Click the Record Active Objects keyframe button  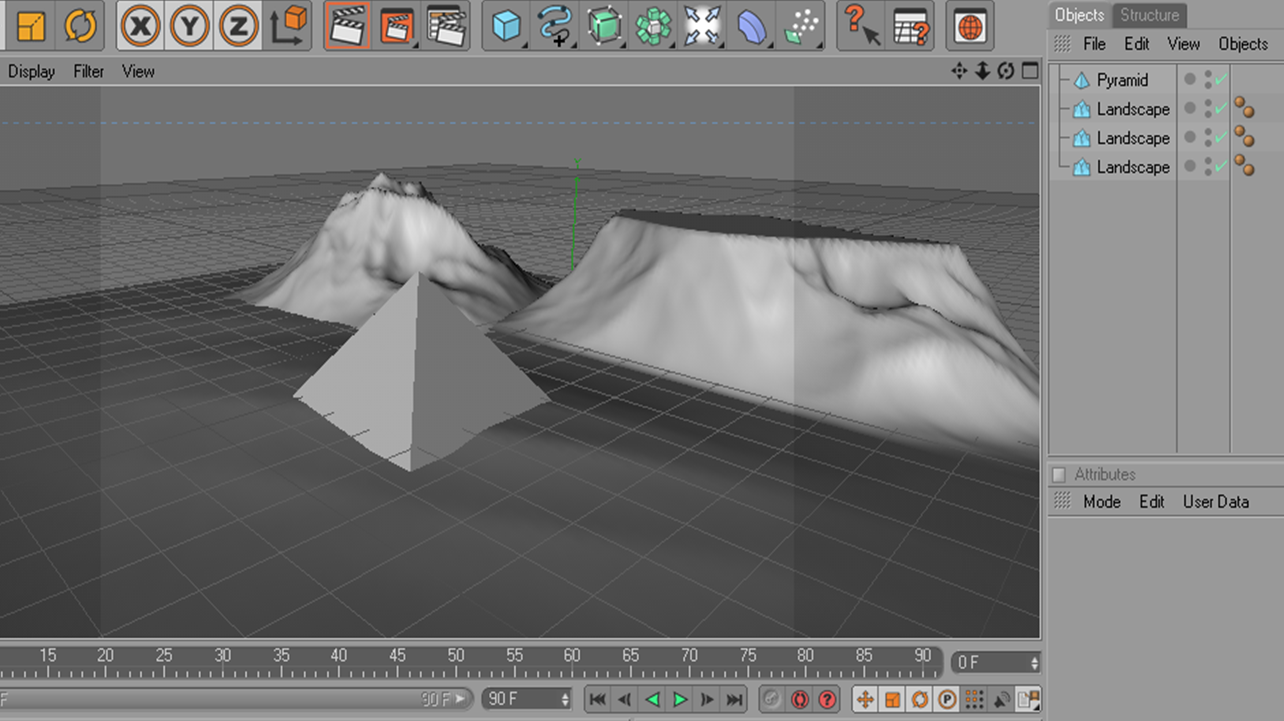tap(799, 699)
